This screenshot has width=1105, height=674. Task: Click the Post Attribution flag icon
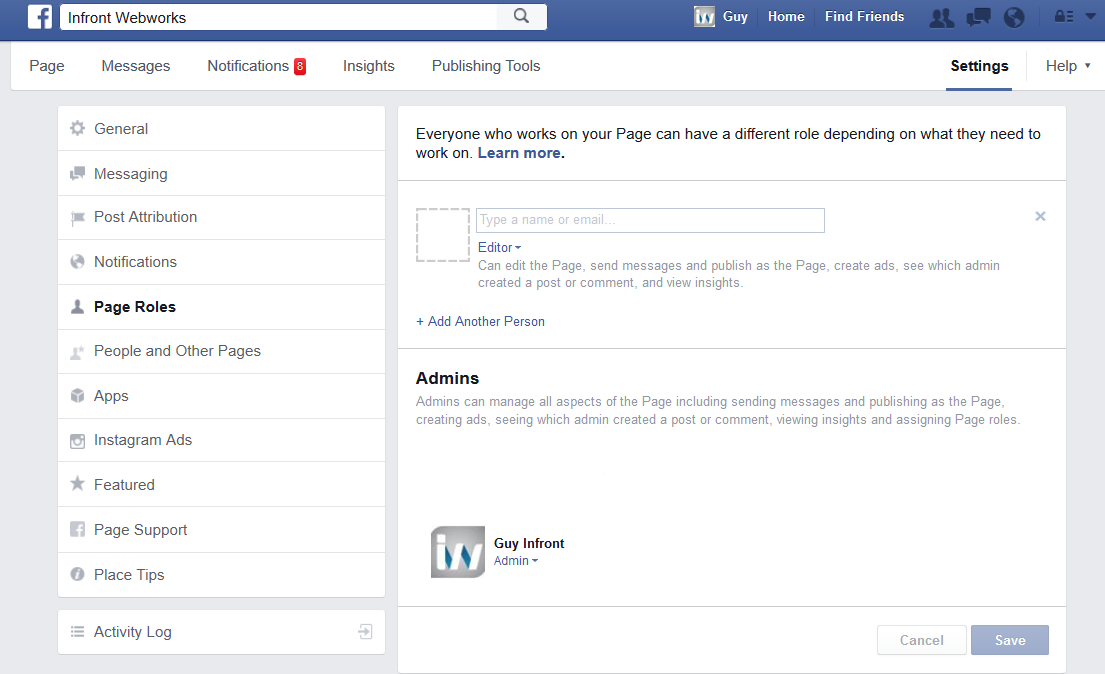[x=78, y=218]
